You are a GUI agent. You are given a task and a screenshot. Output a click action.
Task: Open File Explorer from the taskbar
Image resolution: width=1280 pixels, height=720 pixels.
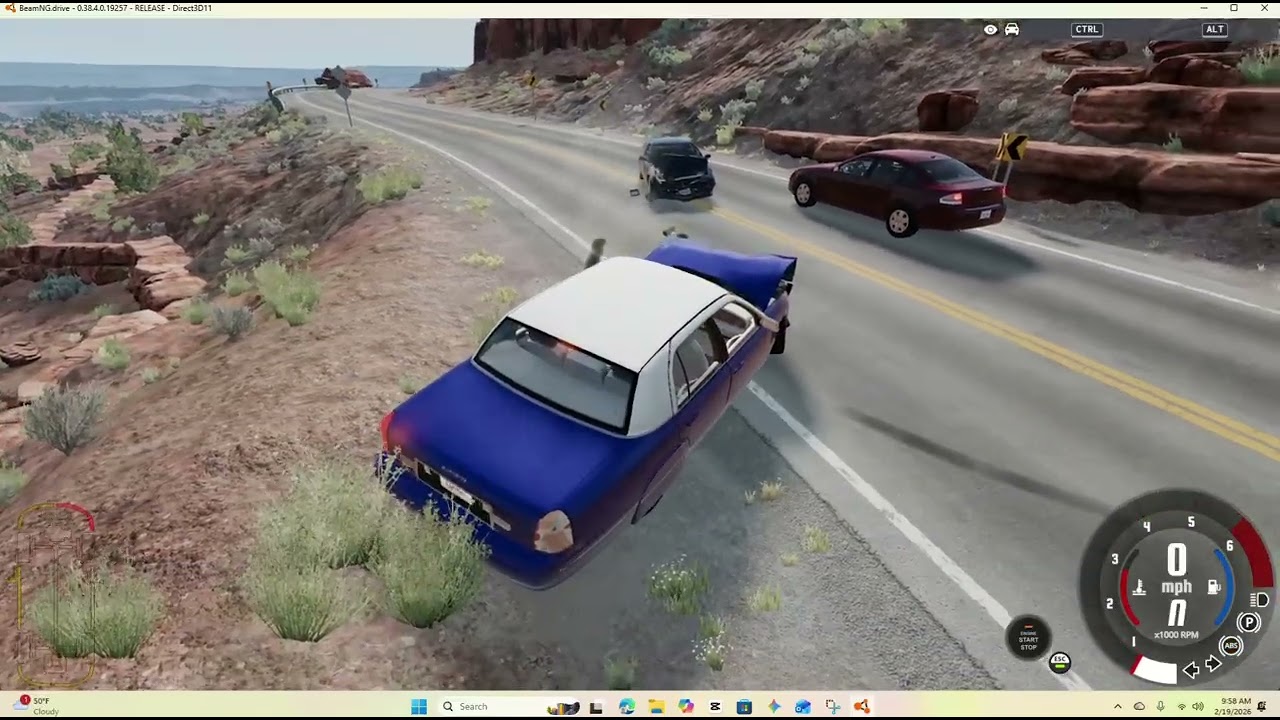point(656,706)
